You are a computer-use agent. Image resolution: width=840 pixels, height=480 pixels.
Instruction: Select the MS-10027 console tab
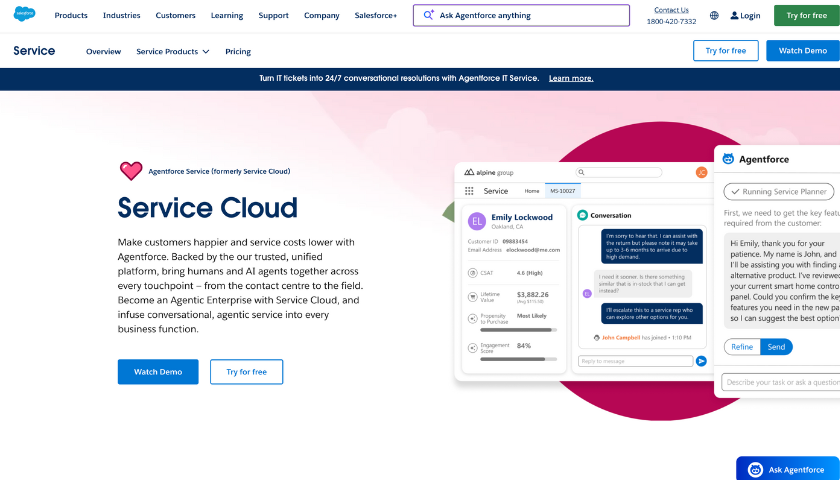pos(562,191)
